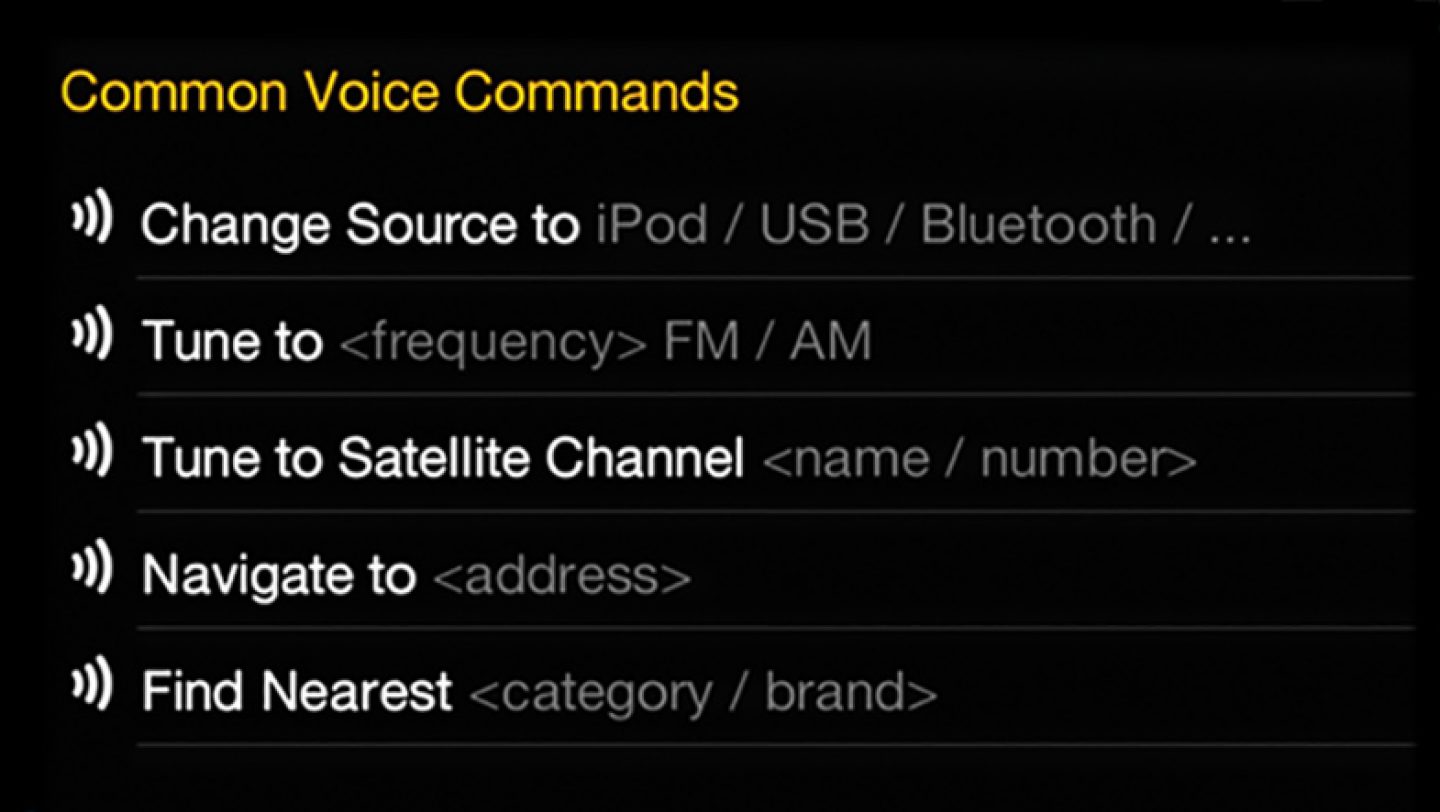Viewport: 1440px width, 812px height.
Task: Click the Common Voice Commands heading
Action: click(x=399, y=92)
